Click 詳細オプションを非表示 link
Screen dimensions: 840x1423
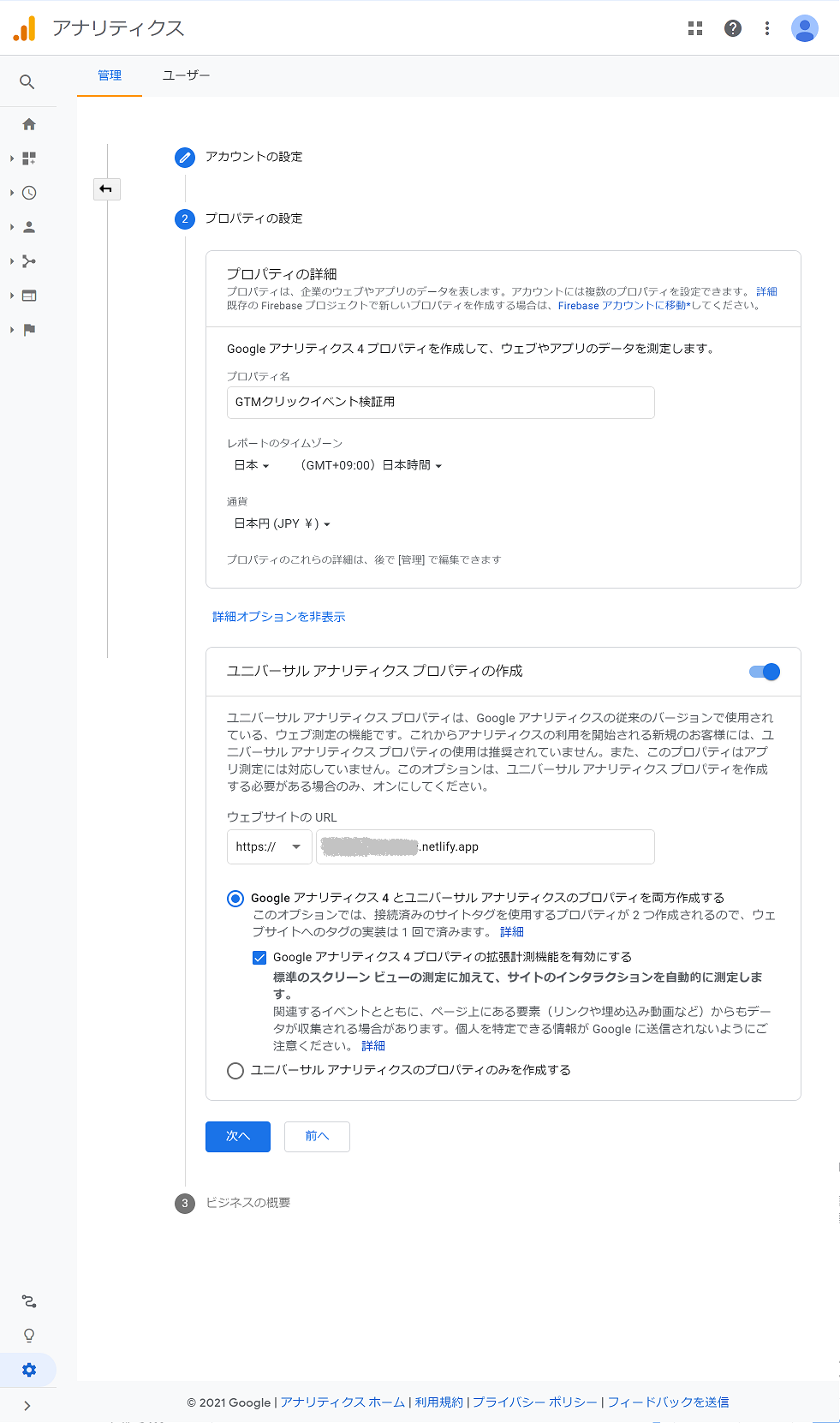279,617
